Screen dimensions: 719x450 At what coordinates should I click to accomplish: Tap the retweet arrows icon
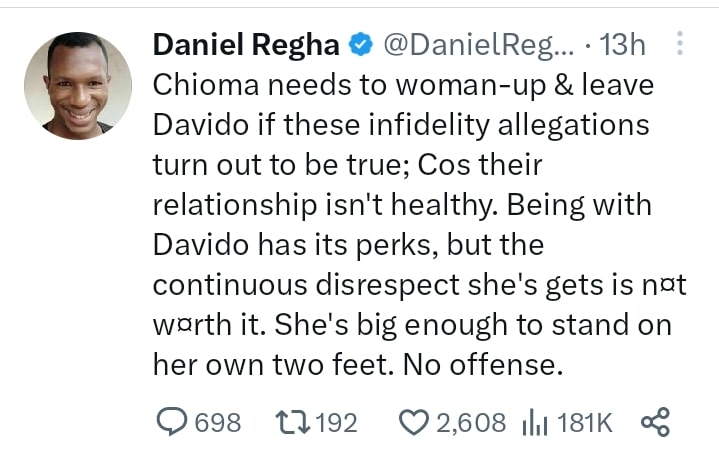click(x=292, y=423)
